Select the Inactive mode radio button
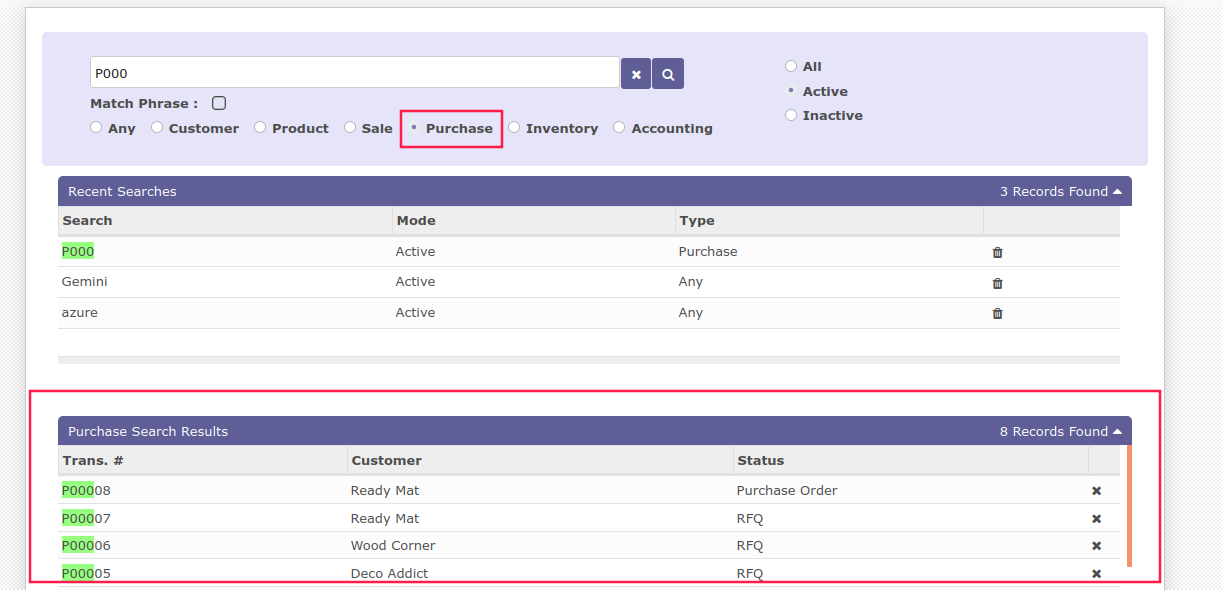The height and width of the screenshot is (590, 1222). [x=791, y=115]
